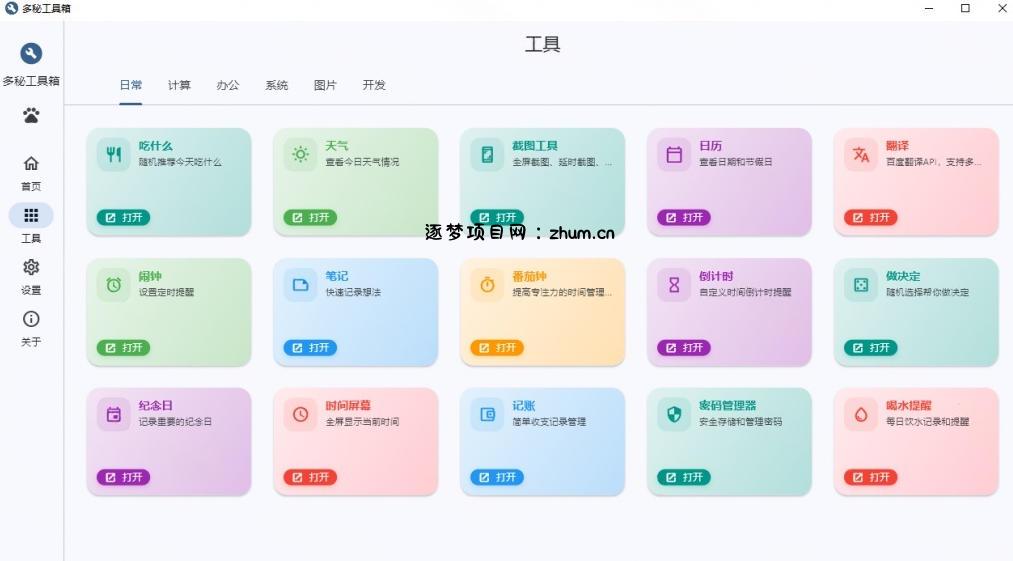1013x561 pixels.
Task: Open the 闹钟 tool with 打开 button
Action: coord(123,348)
